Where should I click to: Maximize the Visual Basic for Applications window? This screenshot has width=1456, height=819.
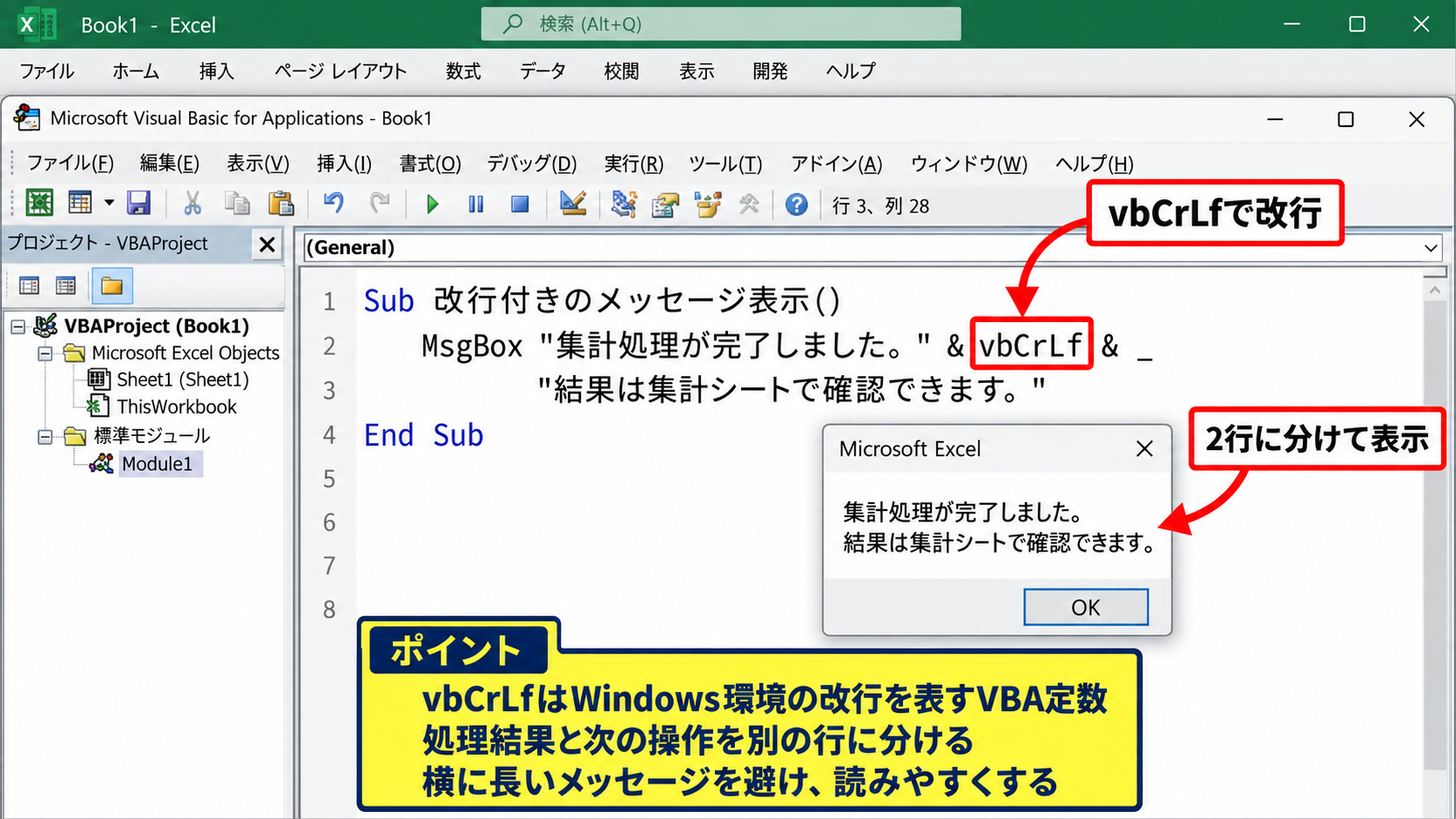(1345, 119)
